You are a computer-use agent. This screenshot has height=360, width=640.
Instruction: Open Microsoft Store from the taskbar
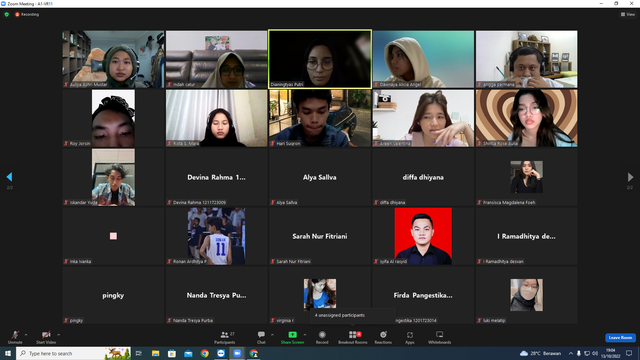(172, 353)
